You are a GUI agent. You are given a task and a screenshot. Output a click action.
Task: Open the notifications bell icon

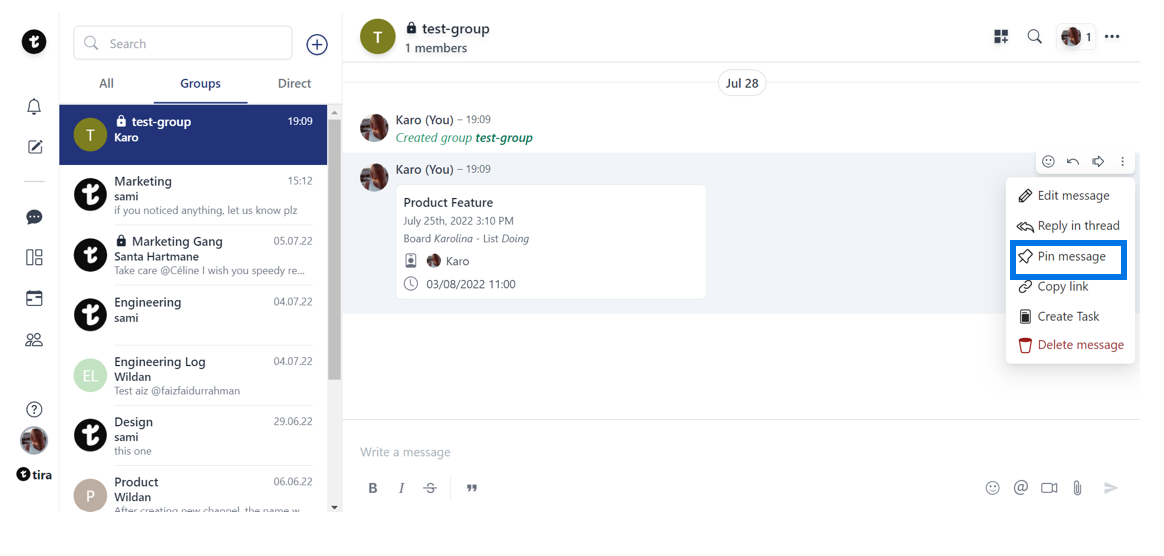point(34,107)
